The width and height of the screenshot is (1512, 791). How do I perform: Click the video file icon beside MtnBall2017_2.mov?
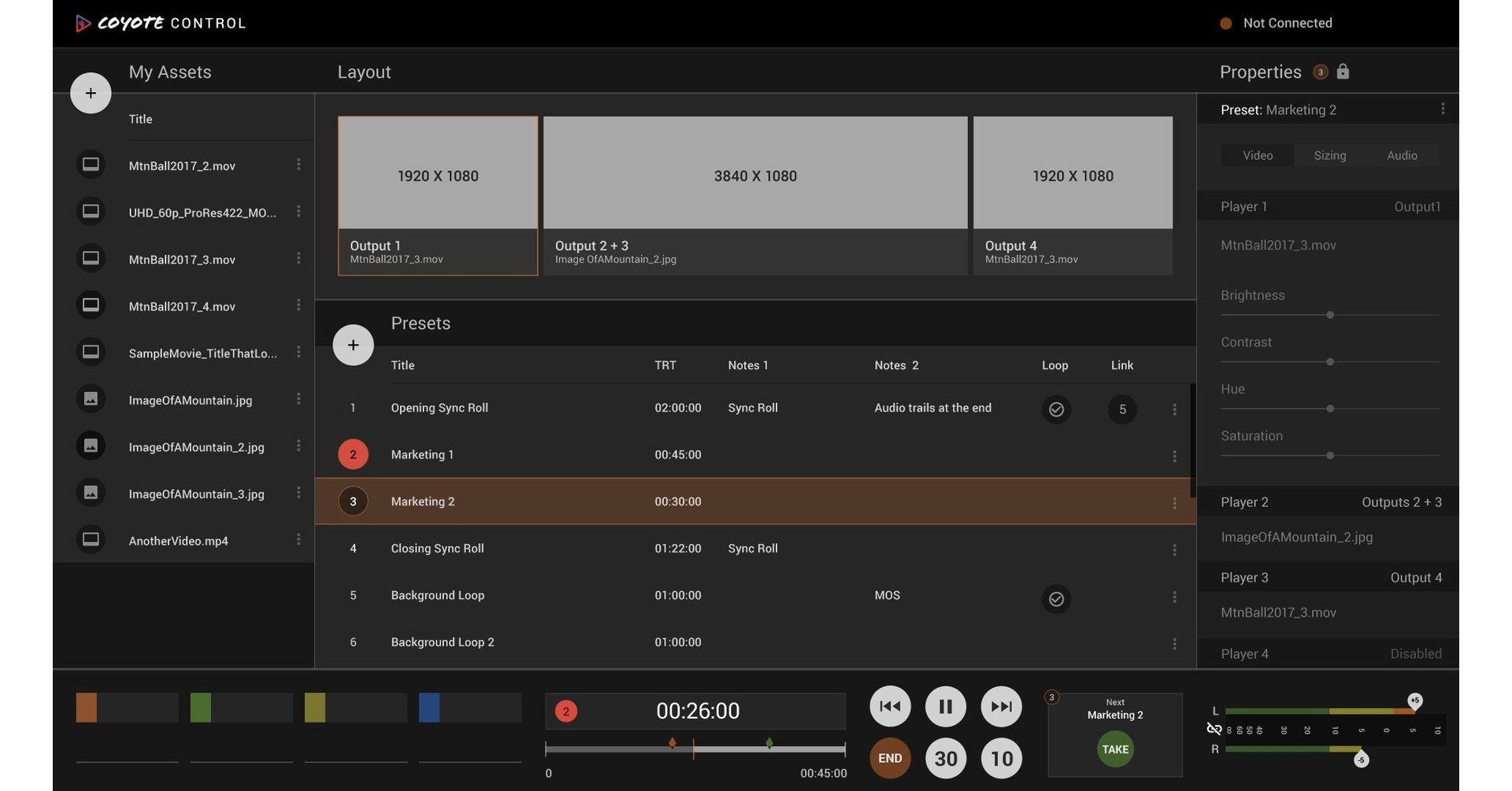91,164
